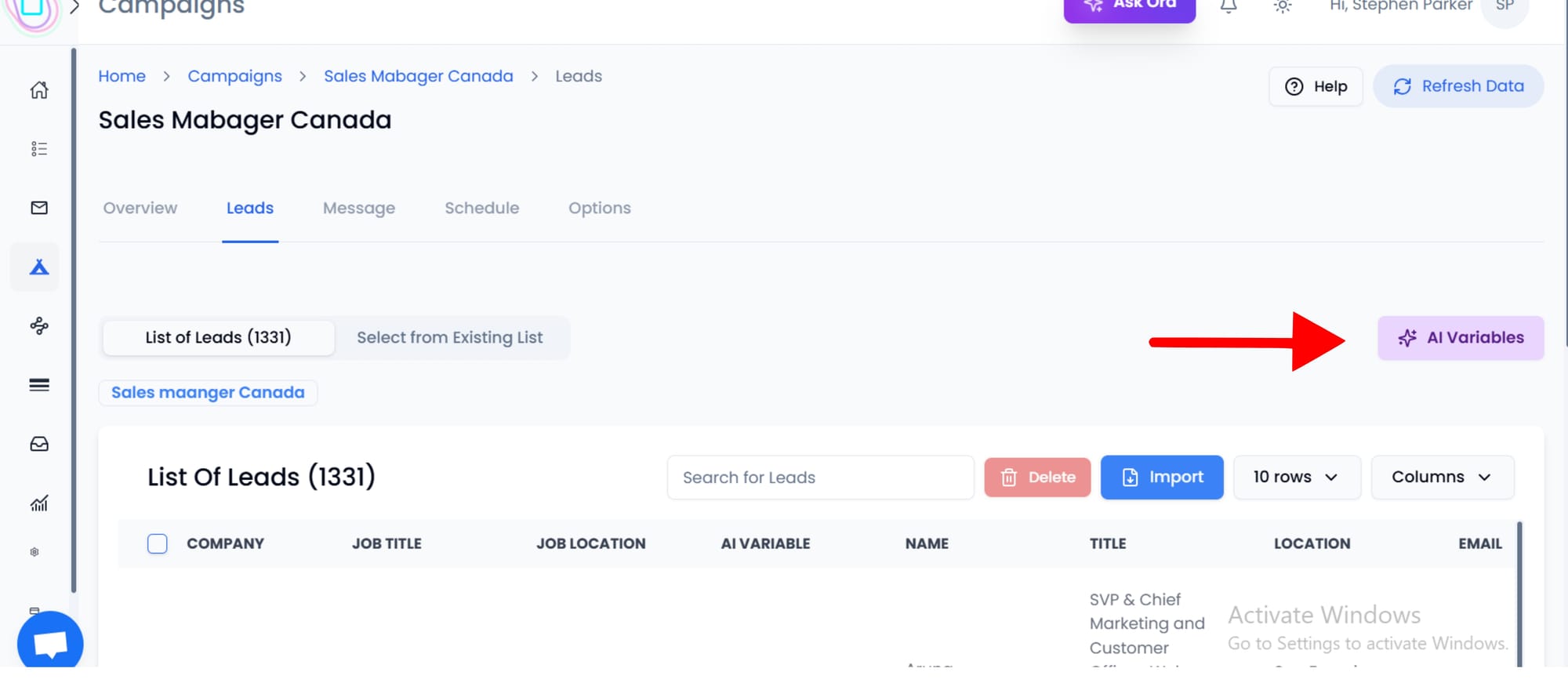
Task: Click the notification bell icon
Action: pos(1229,6)
